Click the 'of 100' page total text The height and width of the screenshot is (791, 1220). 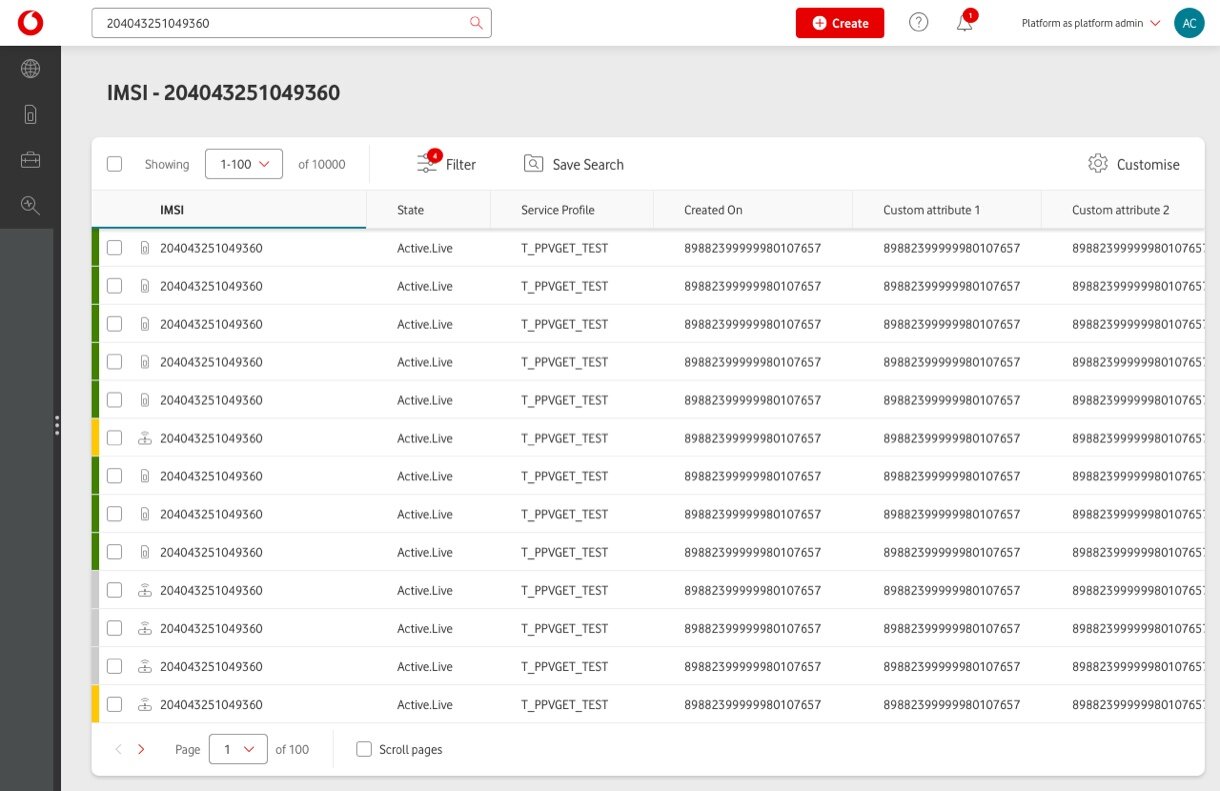click(292, 749)
